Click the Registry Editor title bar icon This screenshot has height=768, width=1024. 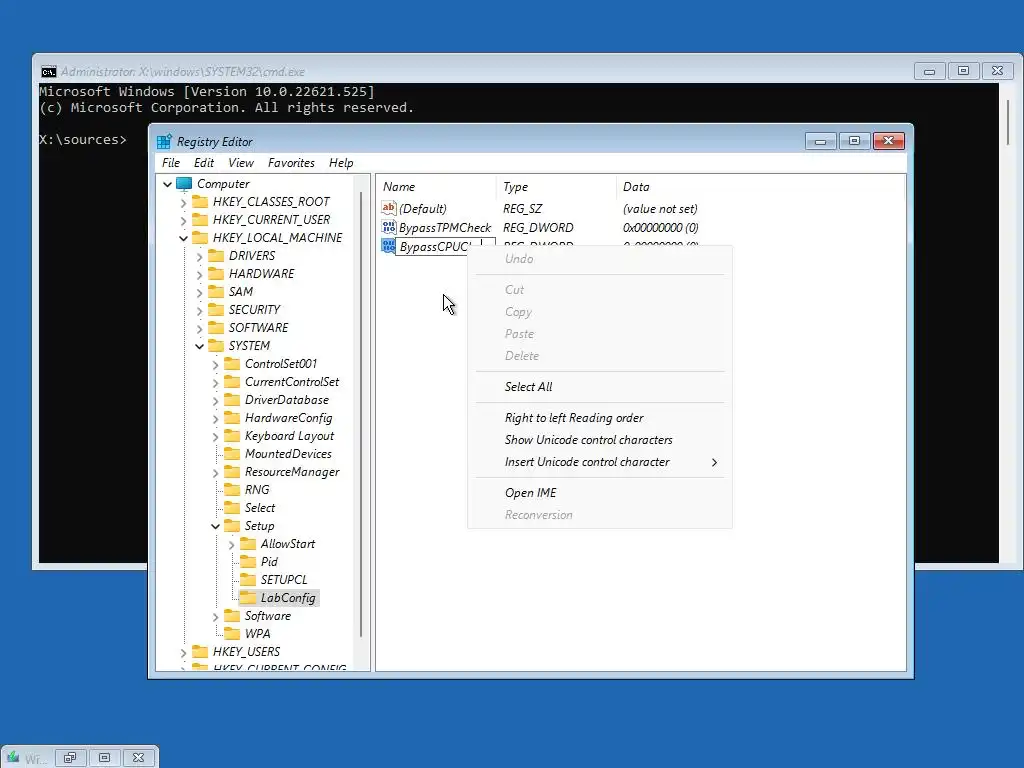tap(165, 142)
